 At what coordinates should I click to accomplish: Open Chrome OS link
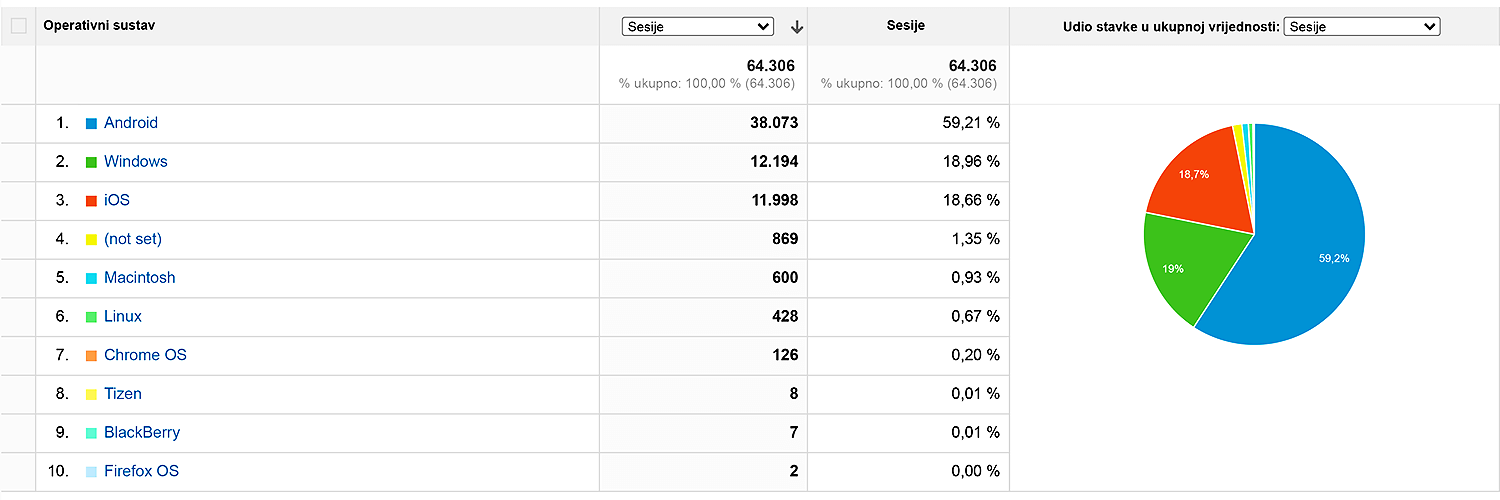(145, 355)
